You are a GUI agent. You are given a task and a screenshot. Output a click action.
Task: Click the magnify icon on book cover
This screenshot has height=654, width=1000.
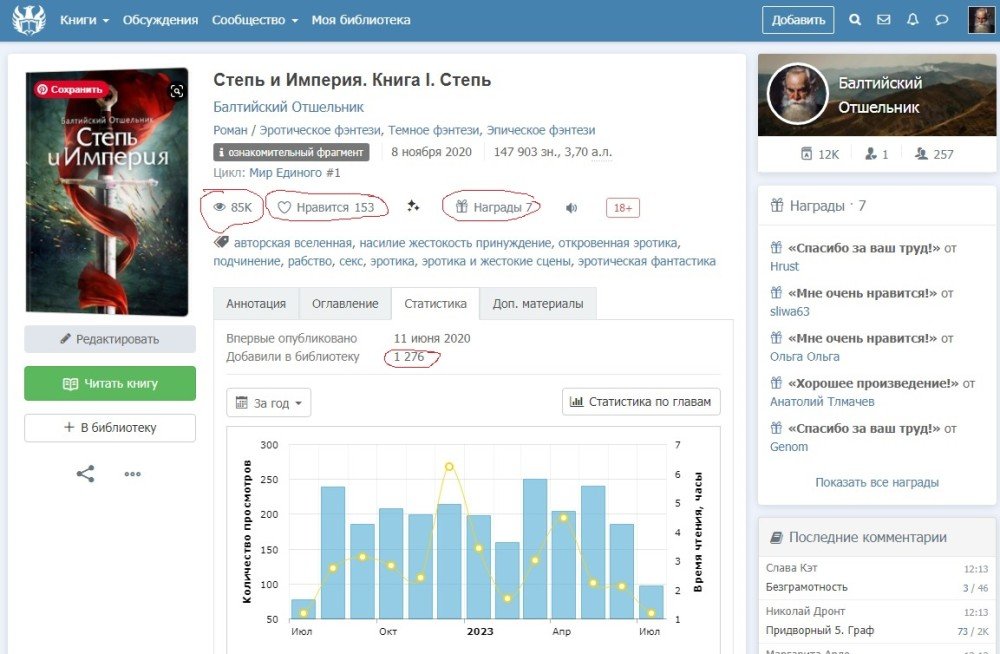click(x=177, y=91)
